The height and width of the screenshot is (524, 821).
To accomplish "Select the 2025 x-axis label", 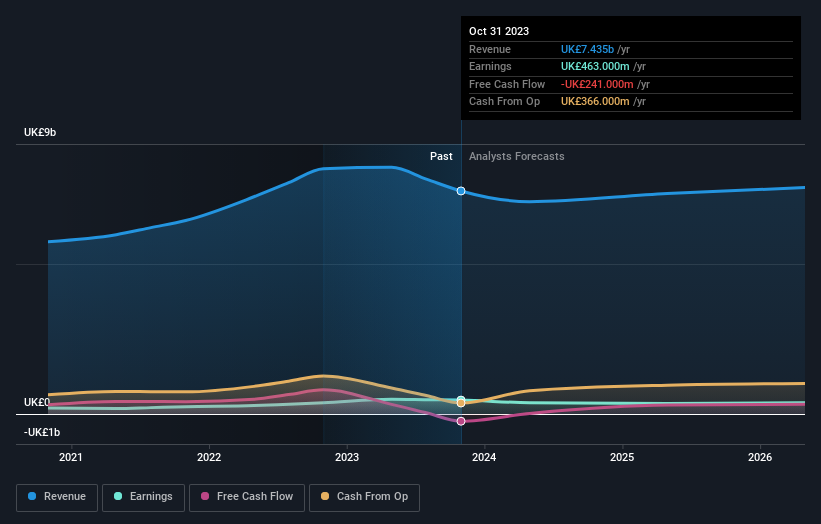I will (x=622, y=458).
